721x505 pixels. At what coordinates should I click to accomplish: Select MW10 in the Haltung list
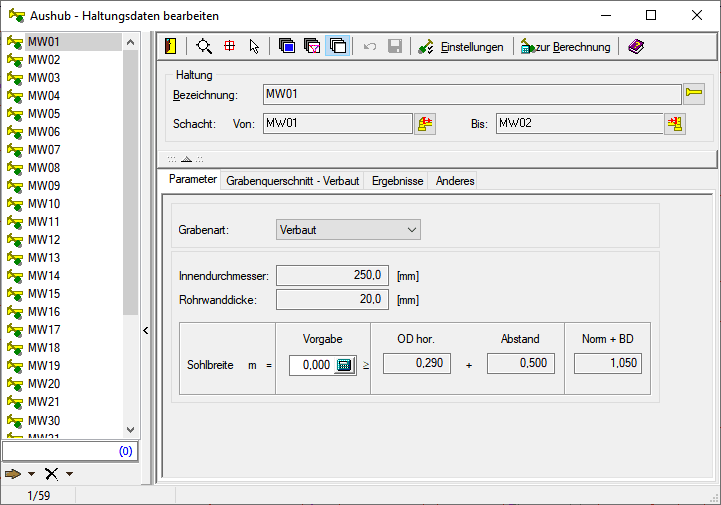44,203
